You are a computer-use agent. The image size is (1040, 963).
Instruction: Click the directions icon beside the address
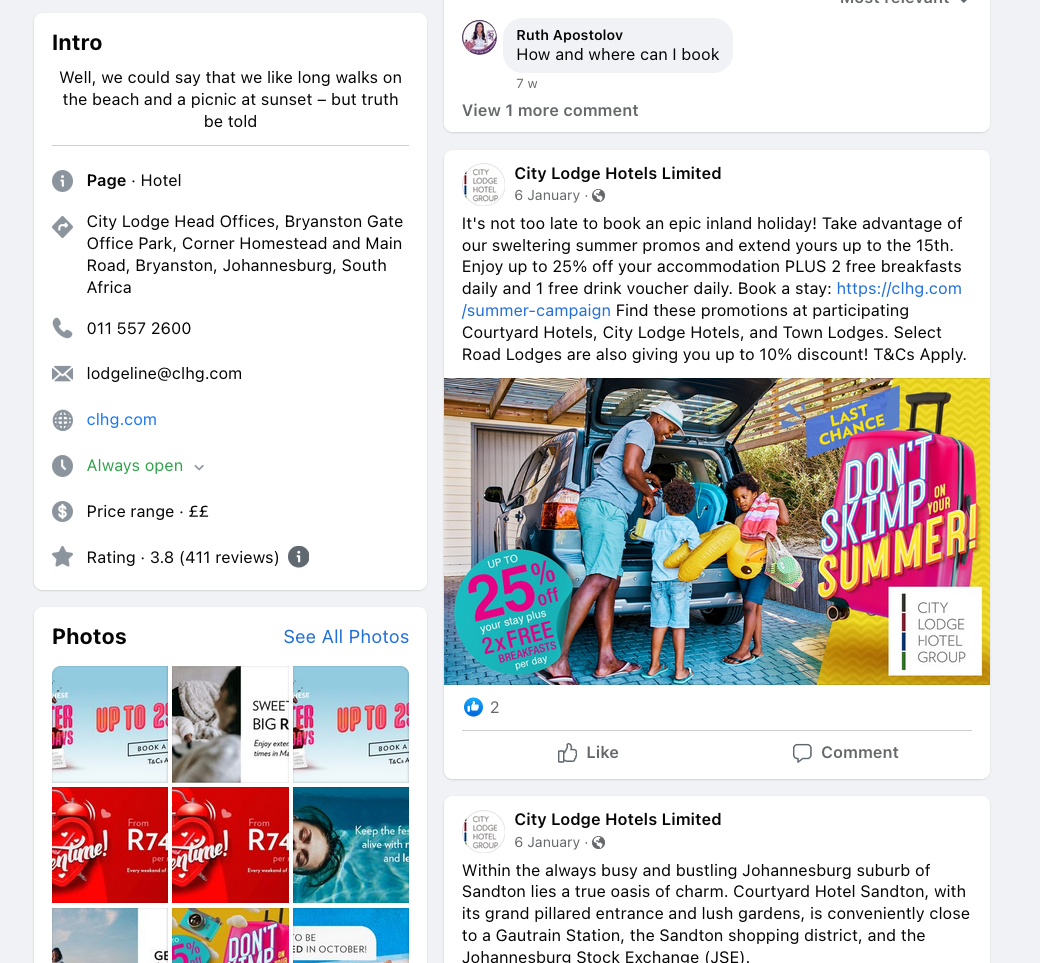62,227
